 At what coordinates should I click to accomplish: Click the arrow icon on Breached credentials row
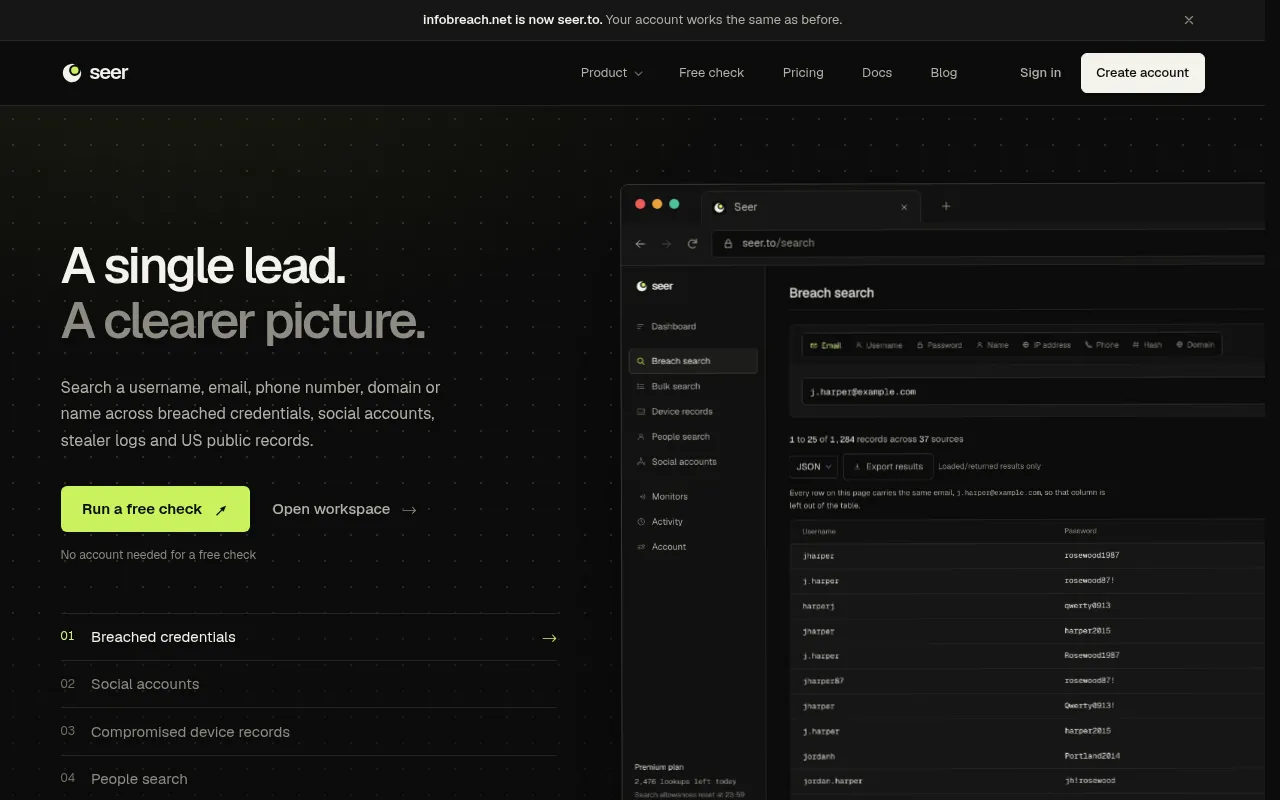[549, 638]
